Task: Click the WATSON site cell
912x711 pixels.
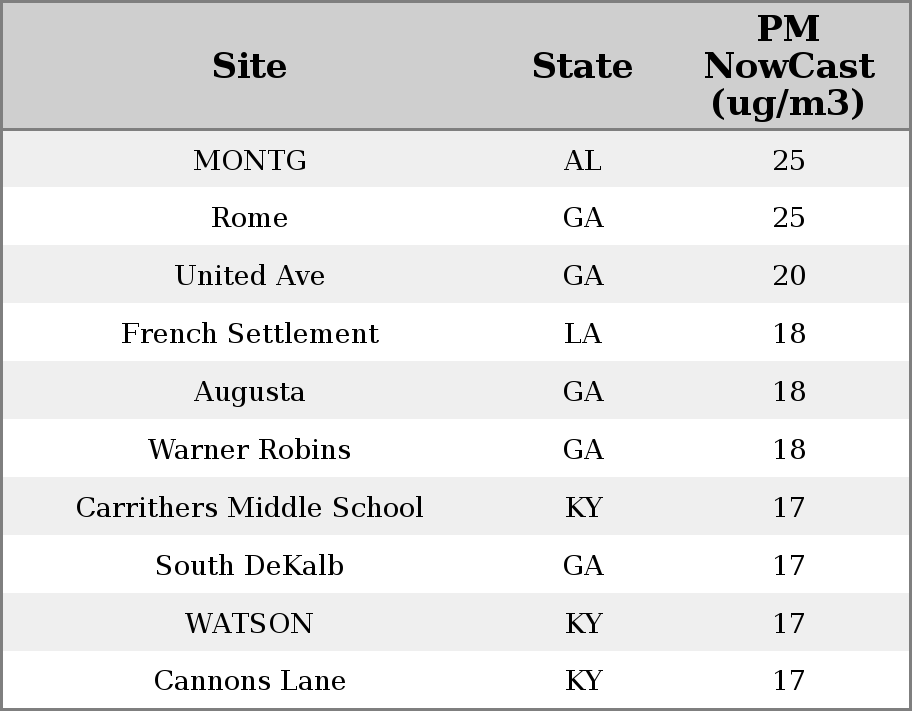Action: 250,623
